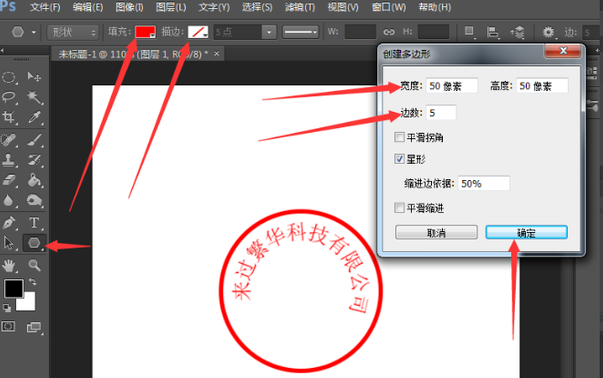
Task: Open the 填充 red fill swatch
Action: [x=145, y=32]
